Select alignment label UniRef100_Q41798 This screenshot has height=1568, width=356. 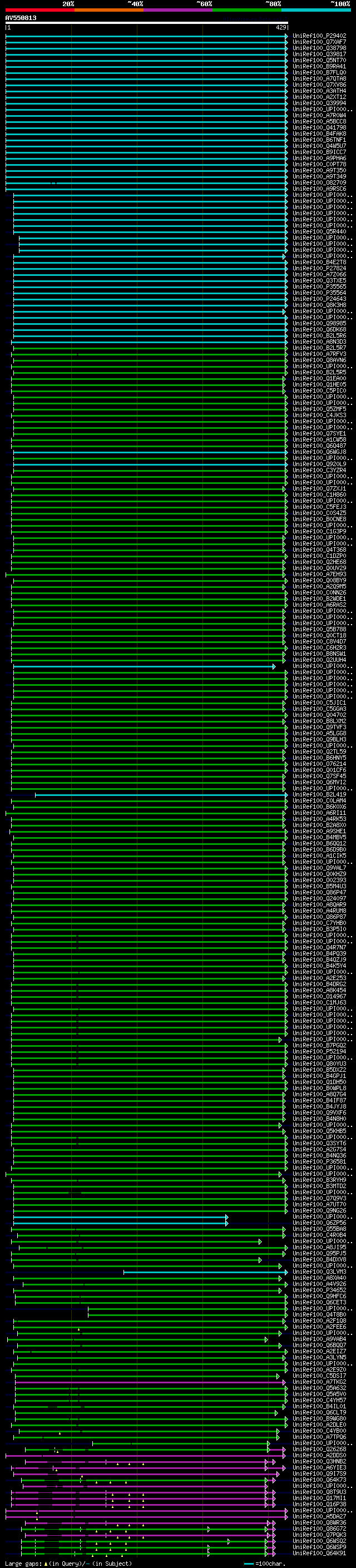click(x=319, y=127)
